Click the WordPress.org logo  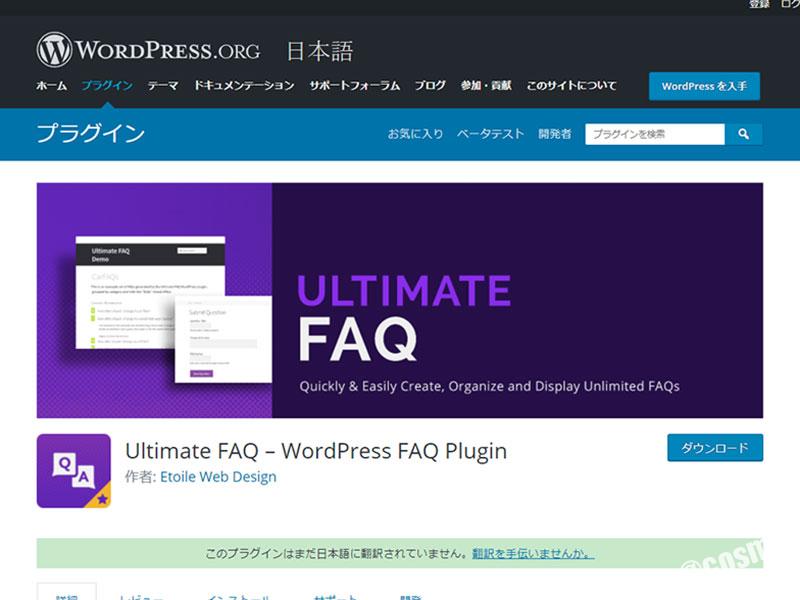(148, 50)
